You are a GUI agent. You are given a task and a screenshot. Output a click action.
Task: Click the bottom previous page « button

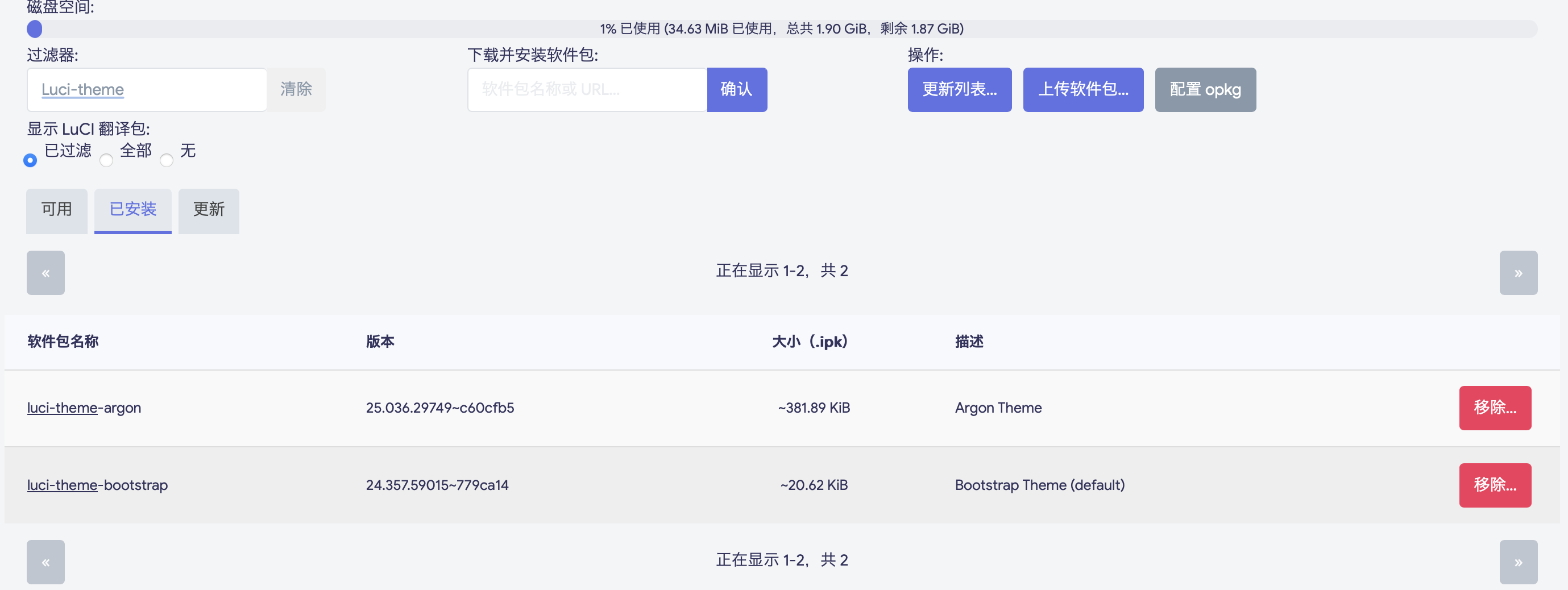45,562
